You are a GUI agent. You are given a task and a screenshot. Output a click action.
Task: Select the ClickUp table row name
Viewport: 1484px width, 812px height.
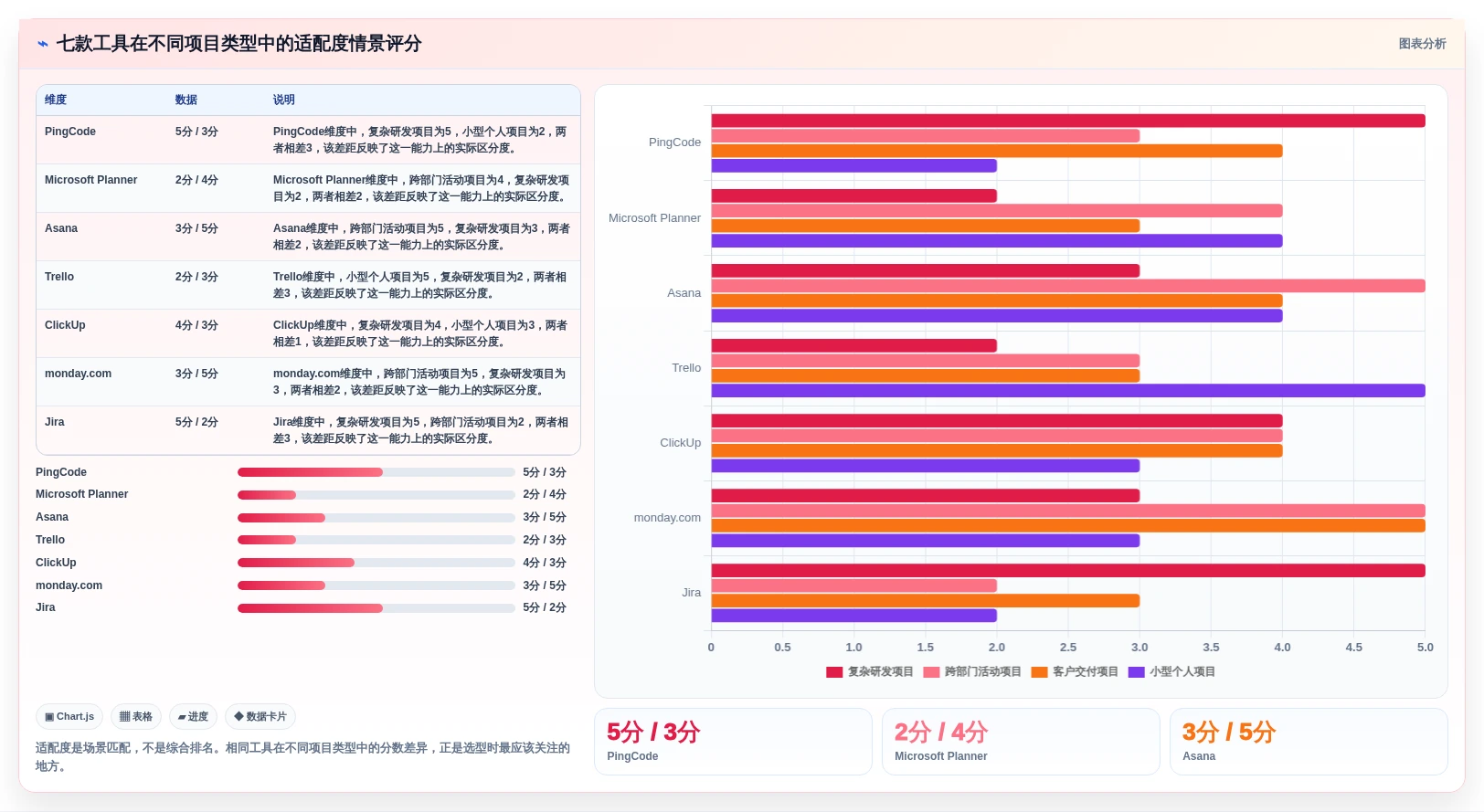click(65, 325)
